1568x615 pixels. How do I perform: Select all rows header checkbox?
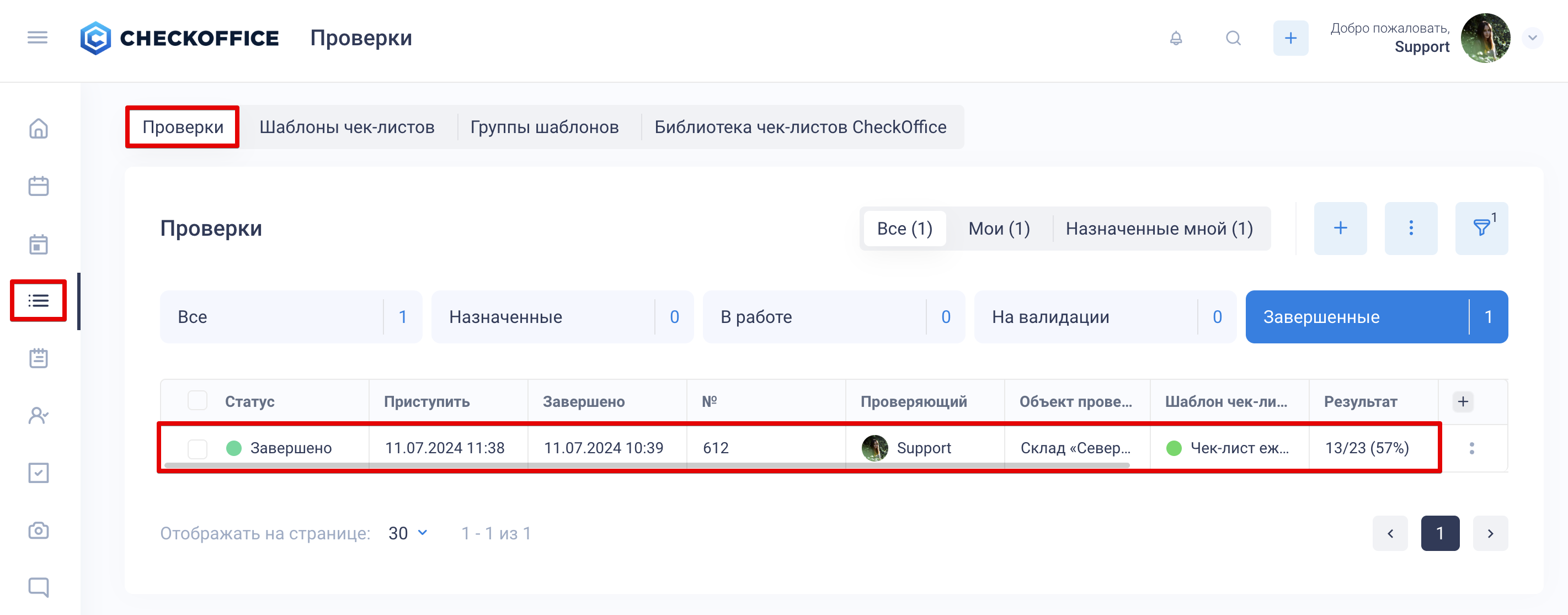(197, 401)
